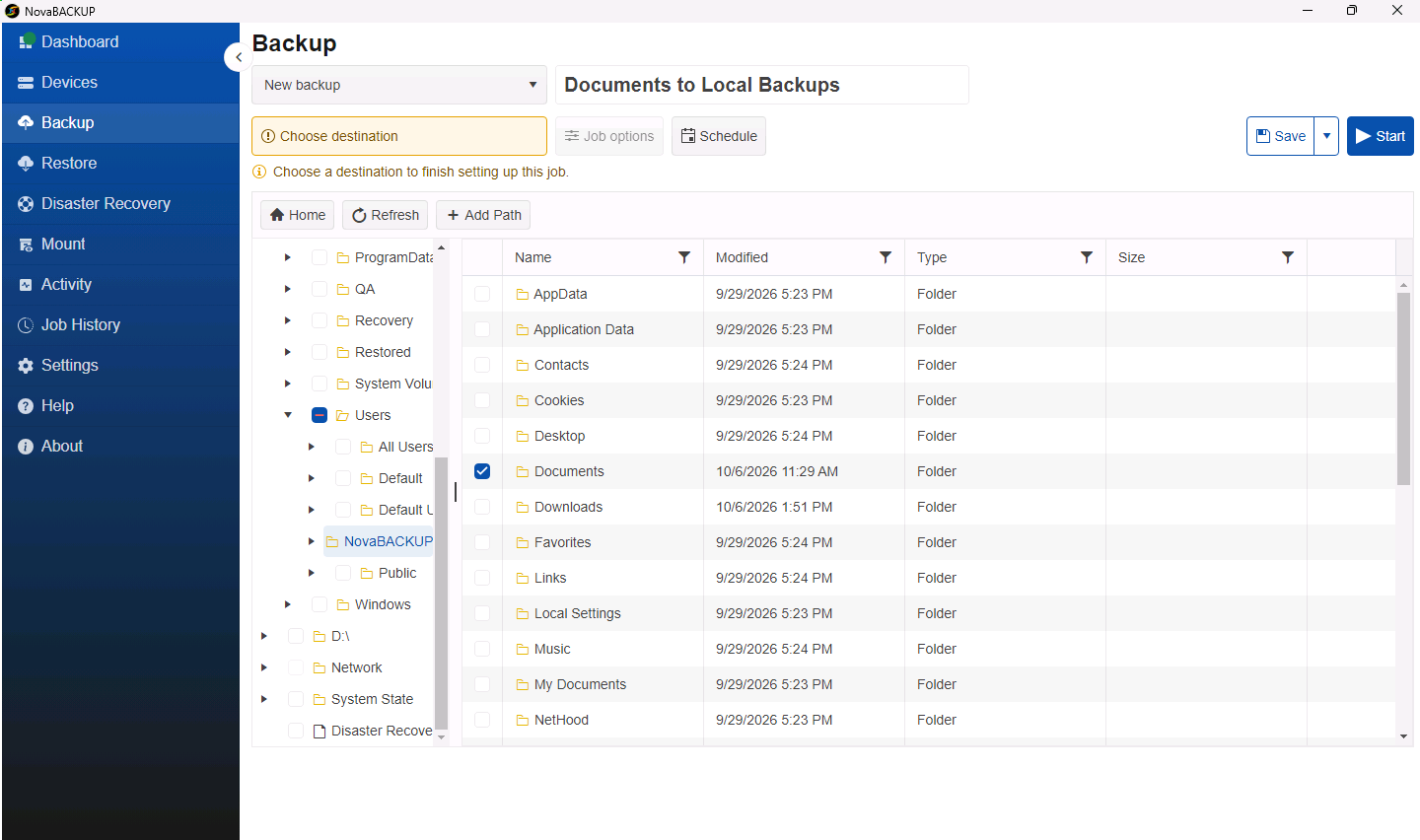
Task: Expand the D:\ drive tree node
Action: click(x=264, y=636)
